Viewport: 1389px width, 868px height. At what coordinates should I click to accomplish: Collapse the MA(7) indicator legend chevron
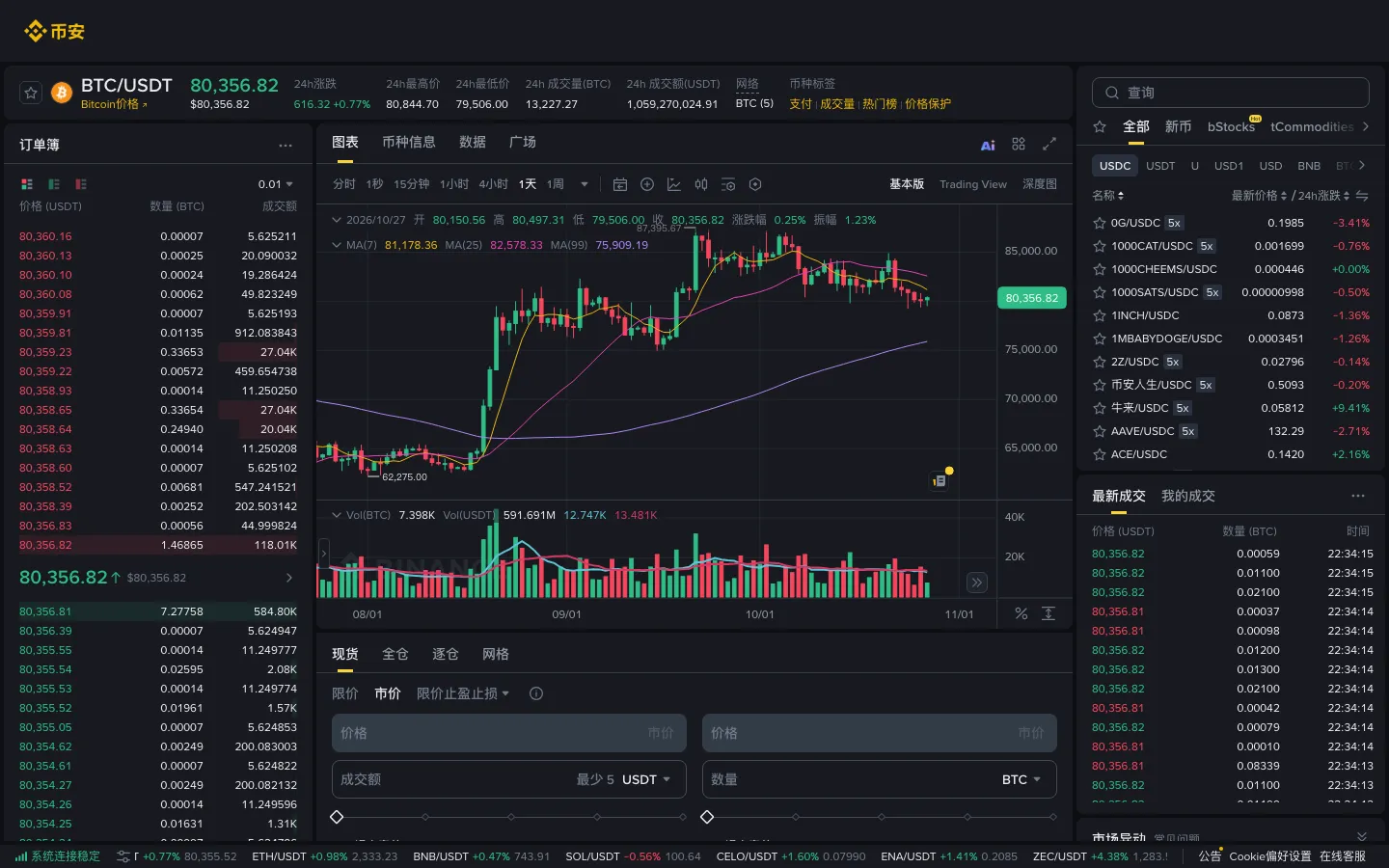[x=337, y=245]
